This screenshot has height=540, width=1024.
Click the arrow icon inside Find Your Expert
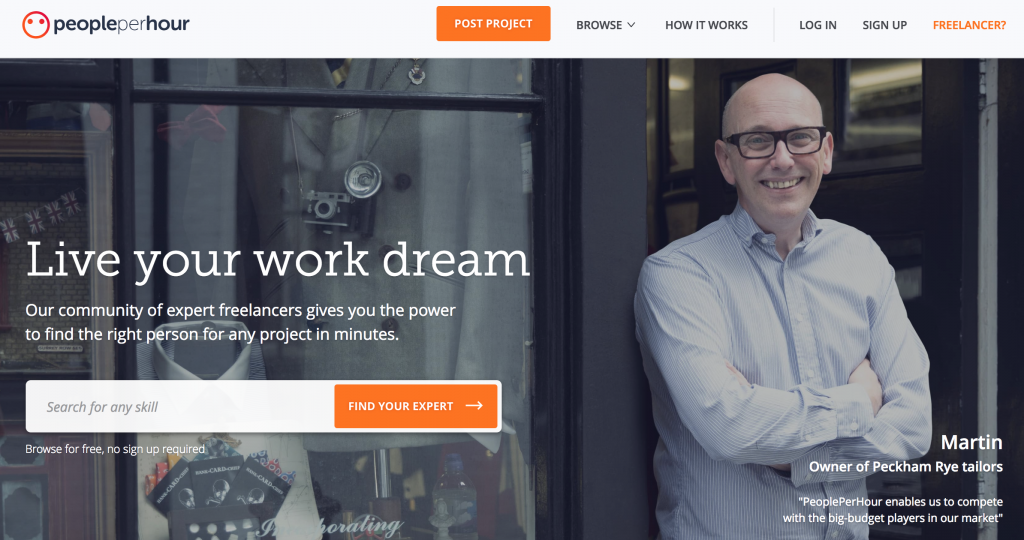pos(474,405)
